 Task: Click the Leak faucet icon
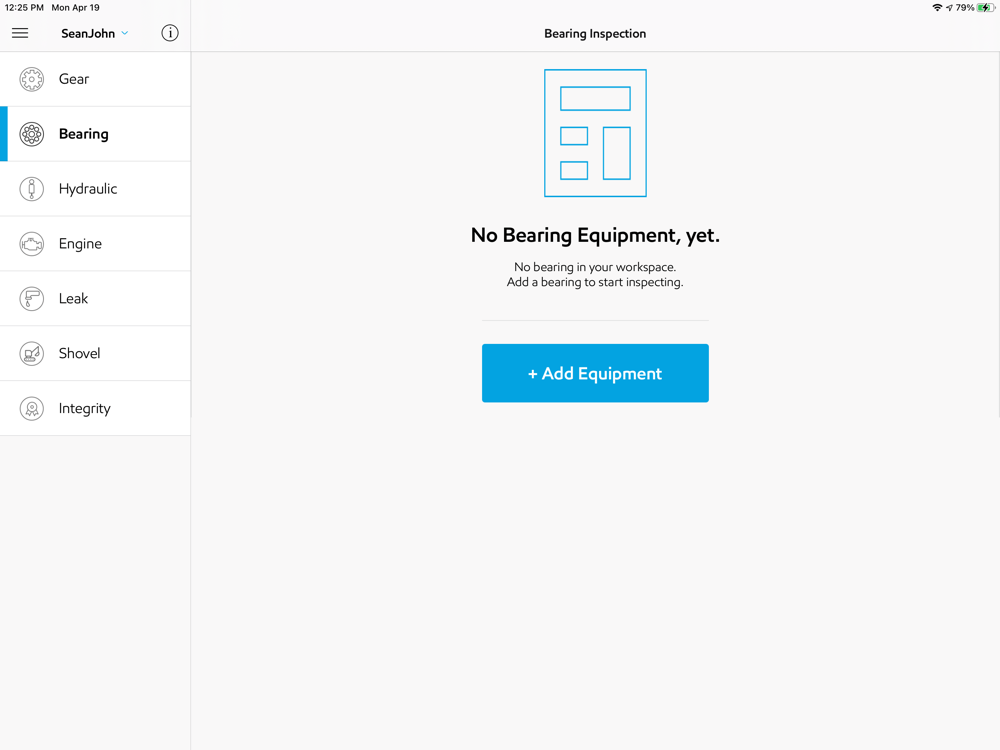tap(31, 298)
